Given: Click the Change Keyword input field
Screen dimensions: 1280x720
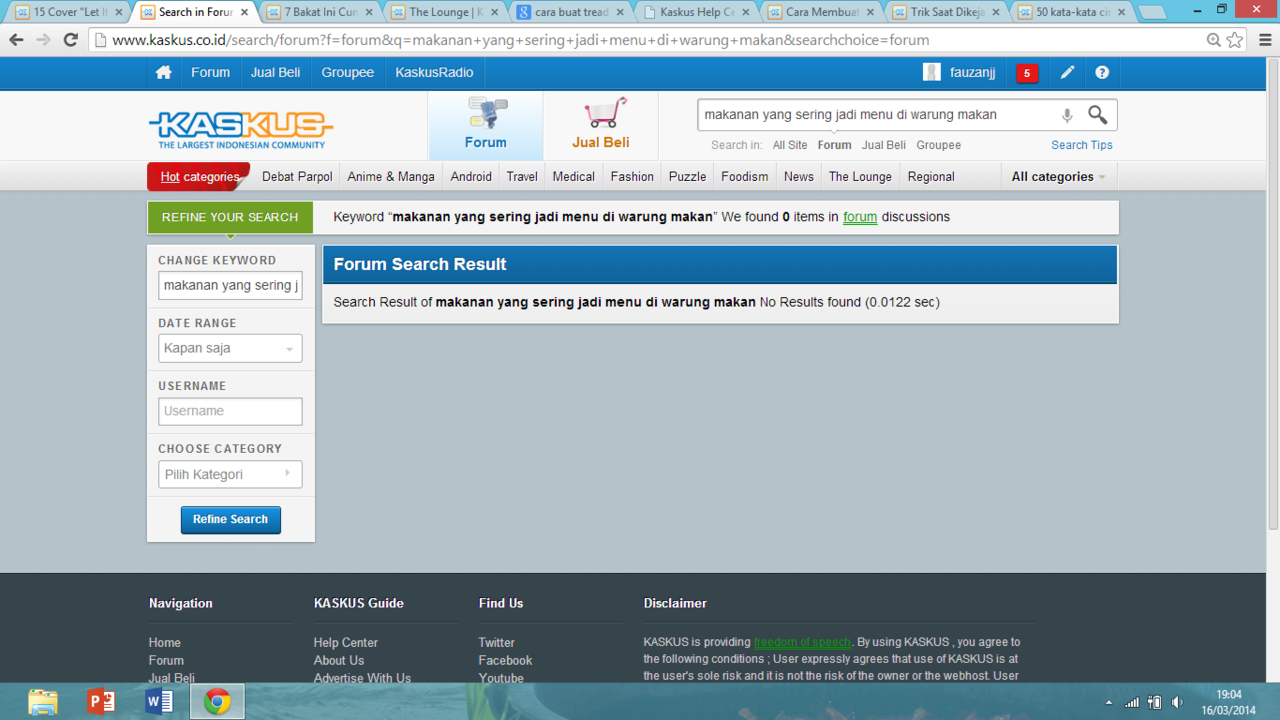Looking at the screenshot, I should 230,286.
